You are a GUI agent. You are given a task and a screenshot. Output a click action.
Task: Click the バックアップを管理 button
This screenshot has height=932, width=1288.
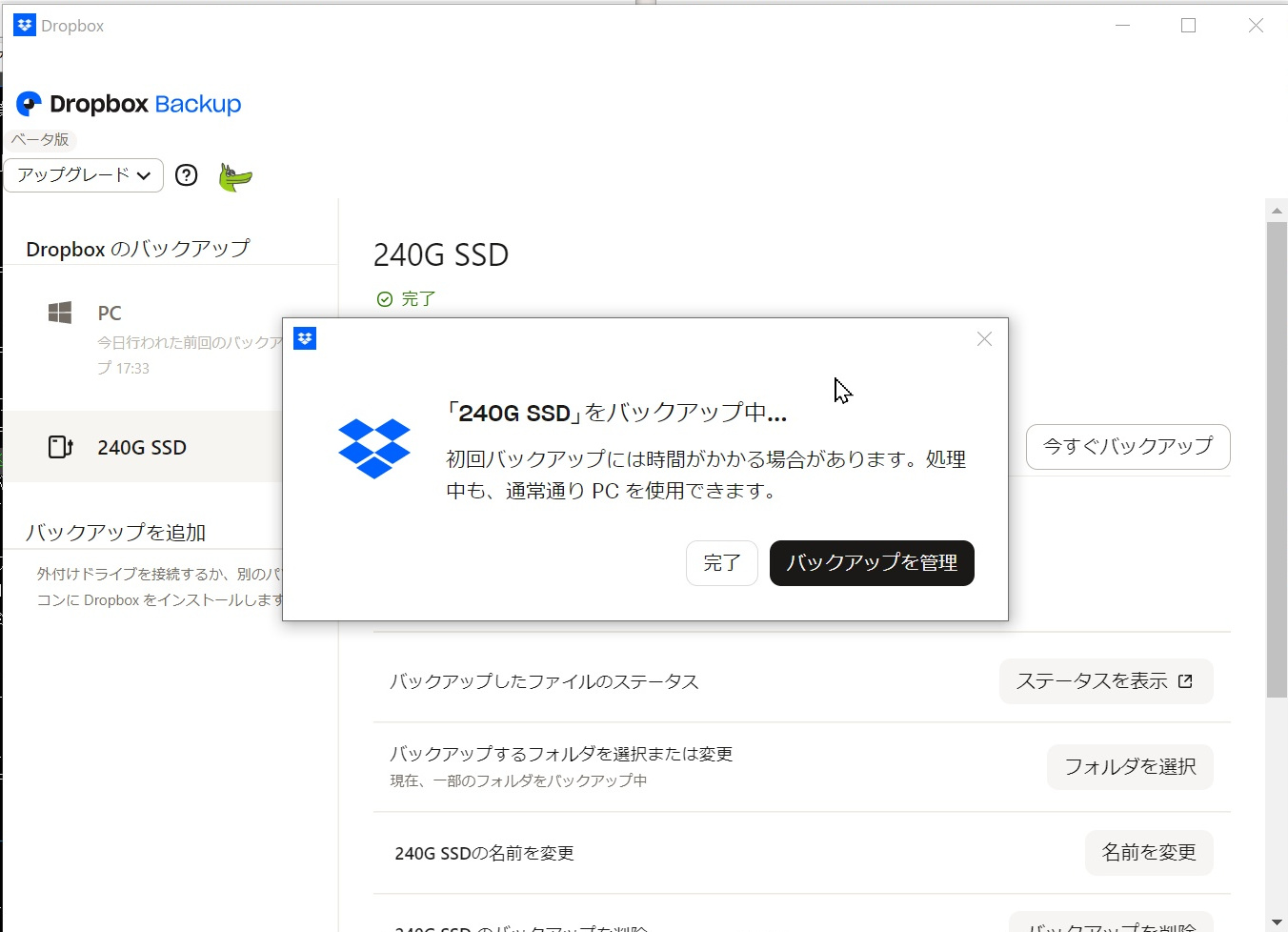872,563
